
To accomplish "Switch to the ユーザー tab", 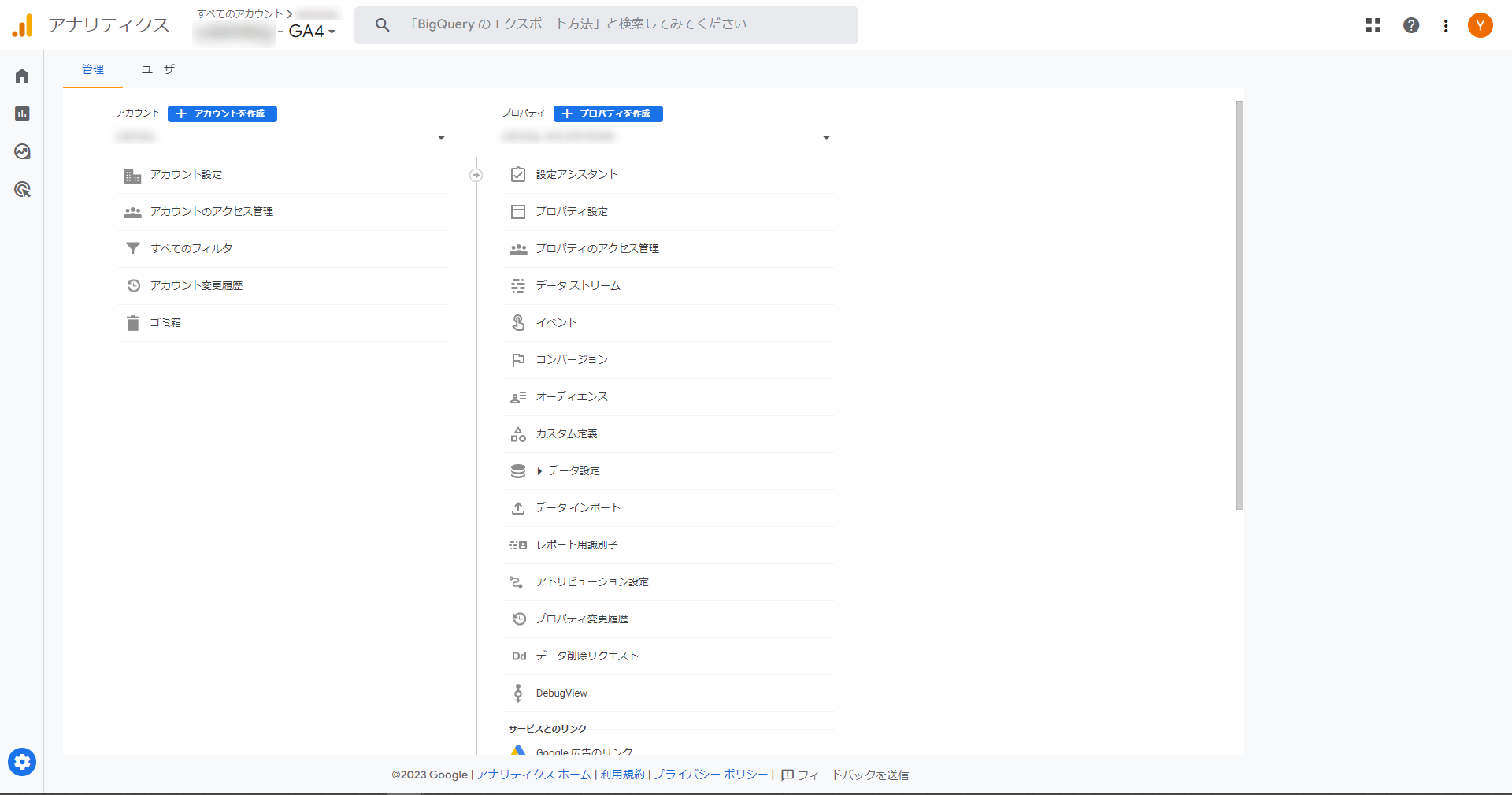I will 163,69.
